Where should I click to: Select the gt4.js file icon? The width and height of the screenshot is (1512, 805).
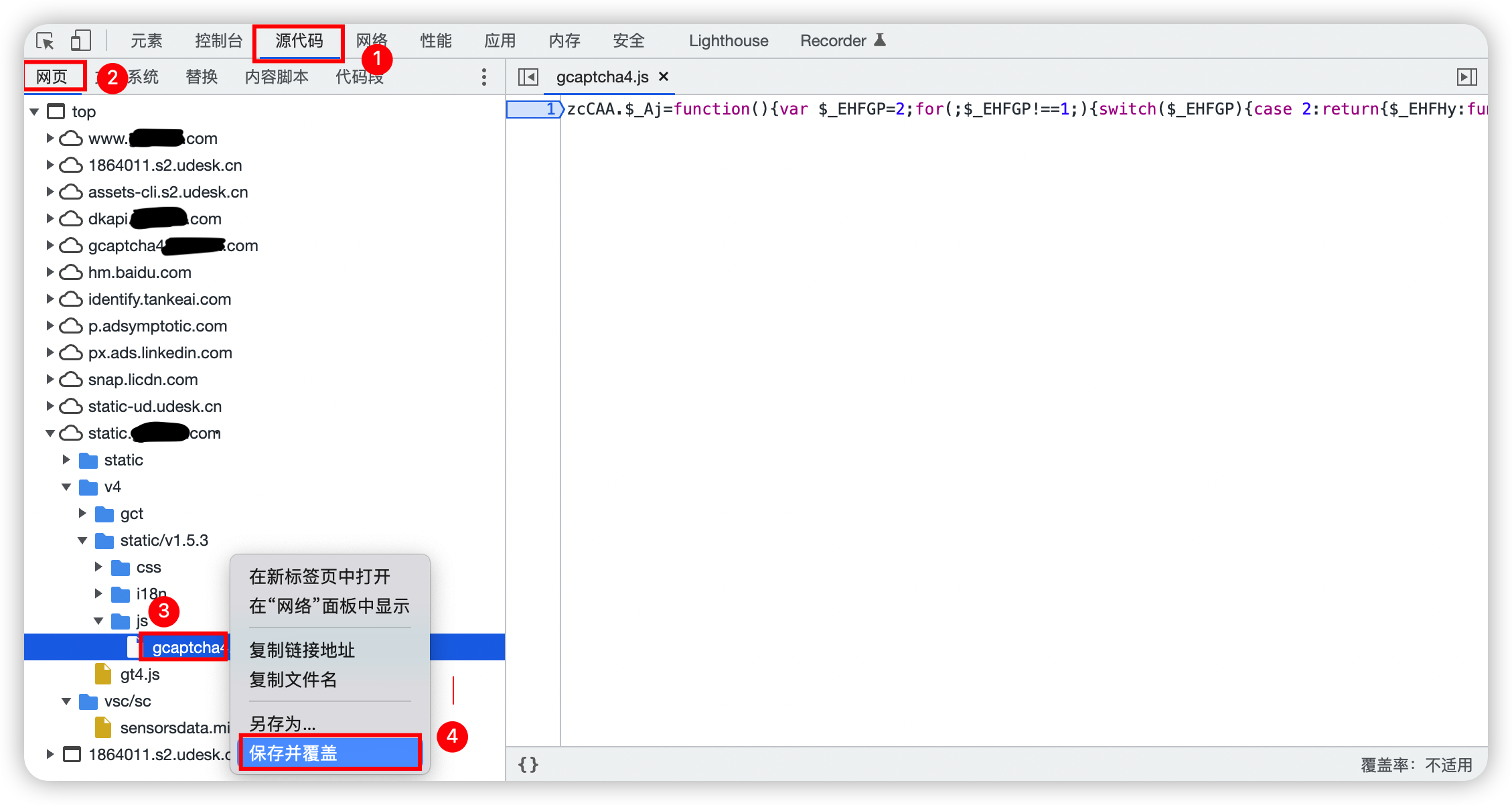(x=103, y=674)
